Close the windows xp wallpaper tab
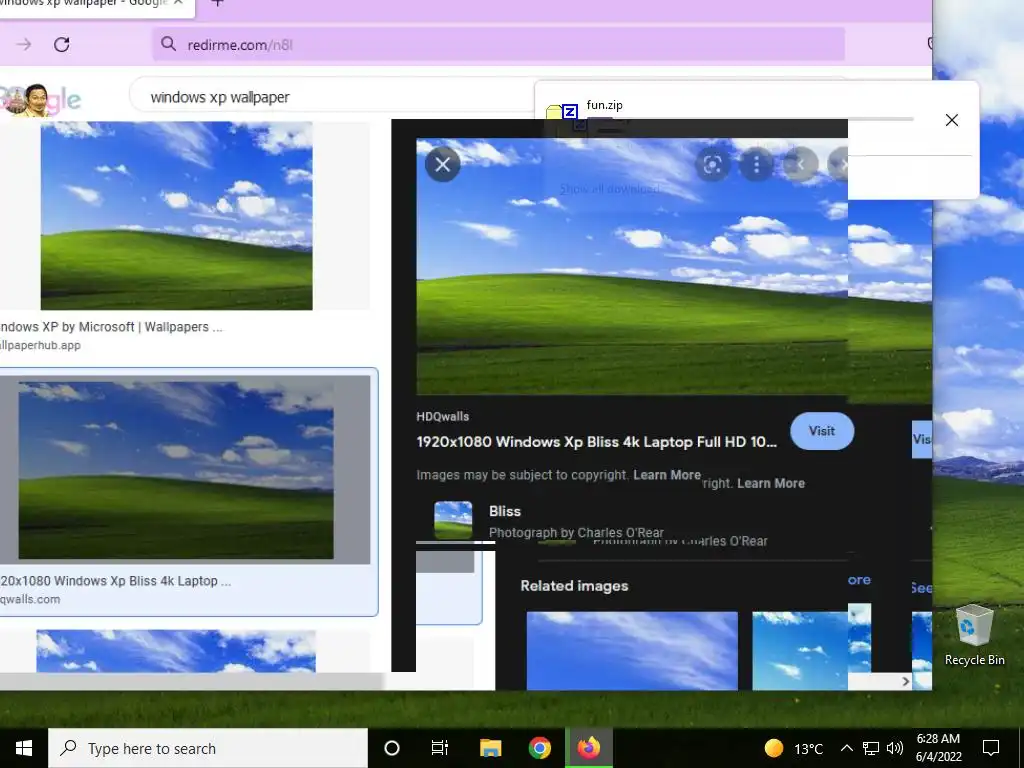This screenshot has width=1024, height=768. click(178, 3)
